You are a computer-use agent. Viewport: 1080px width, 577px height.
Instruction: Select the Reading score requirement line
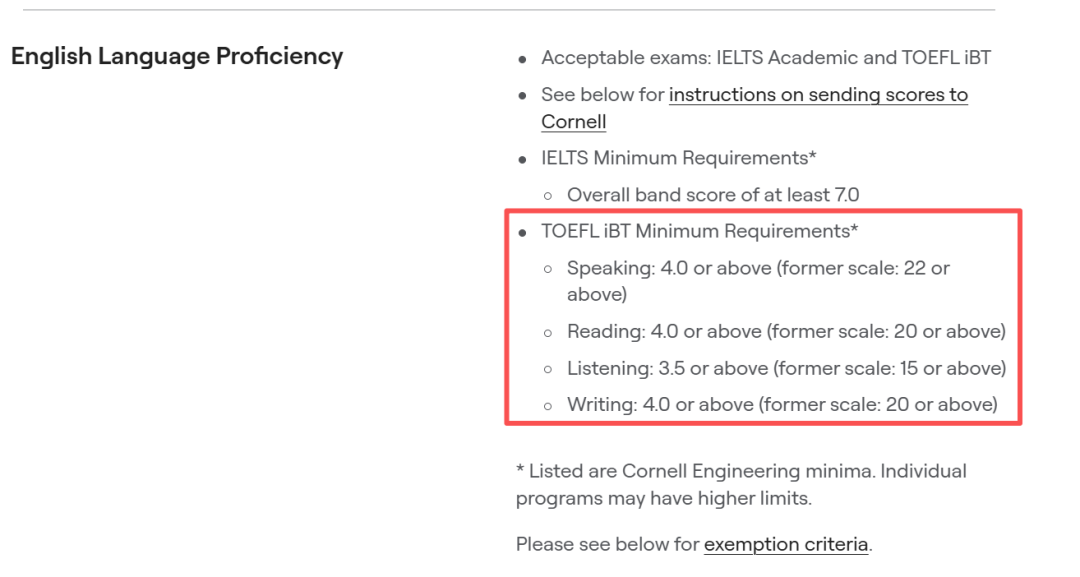(786, 331)
